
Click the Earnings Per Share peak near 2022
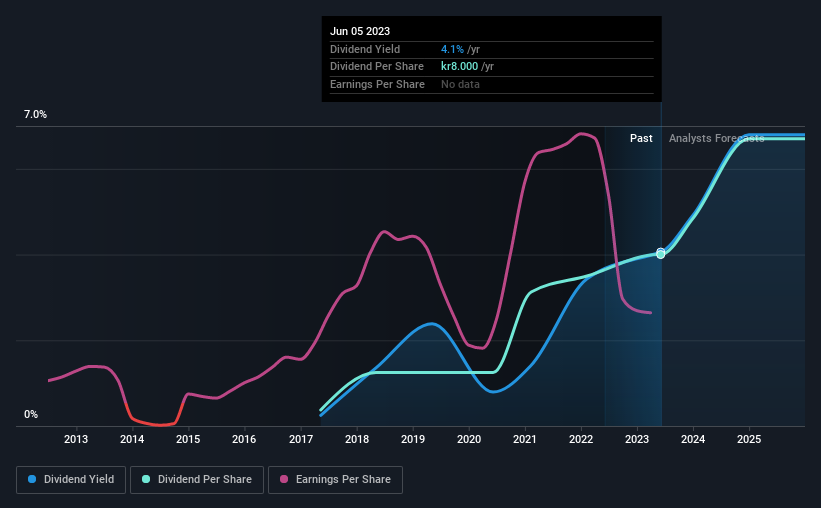581,134
